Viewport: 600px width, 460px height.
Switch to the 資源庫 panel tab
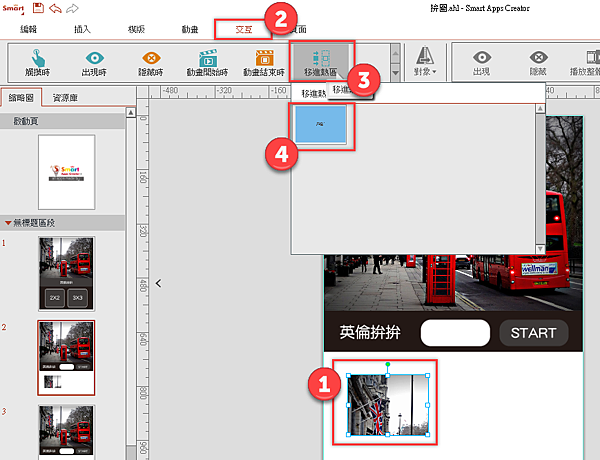tap(65, 98)
